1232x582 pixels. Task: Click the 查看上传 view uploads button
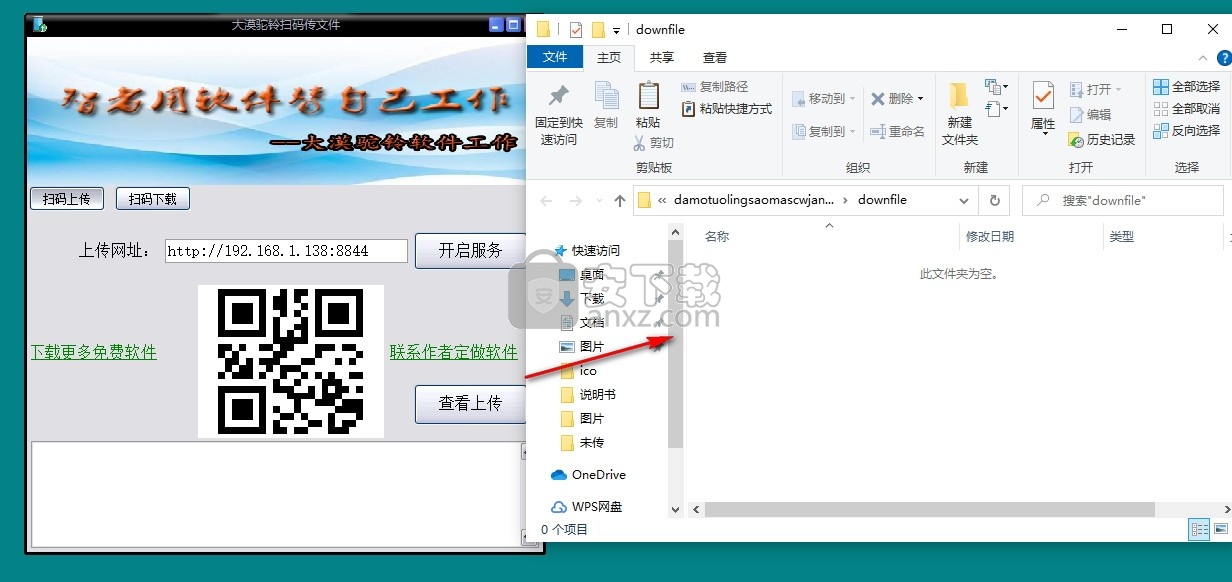click(470, 403)
